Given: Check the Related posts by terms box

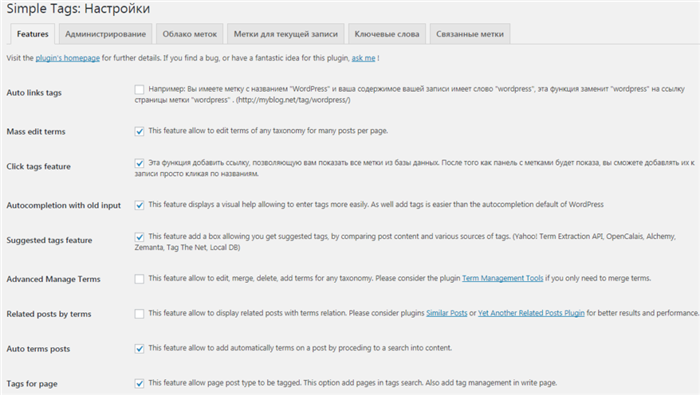Looking at the screenshot, I should [x=139, y=314].
